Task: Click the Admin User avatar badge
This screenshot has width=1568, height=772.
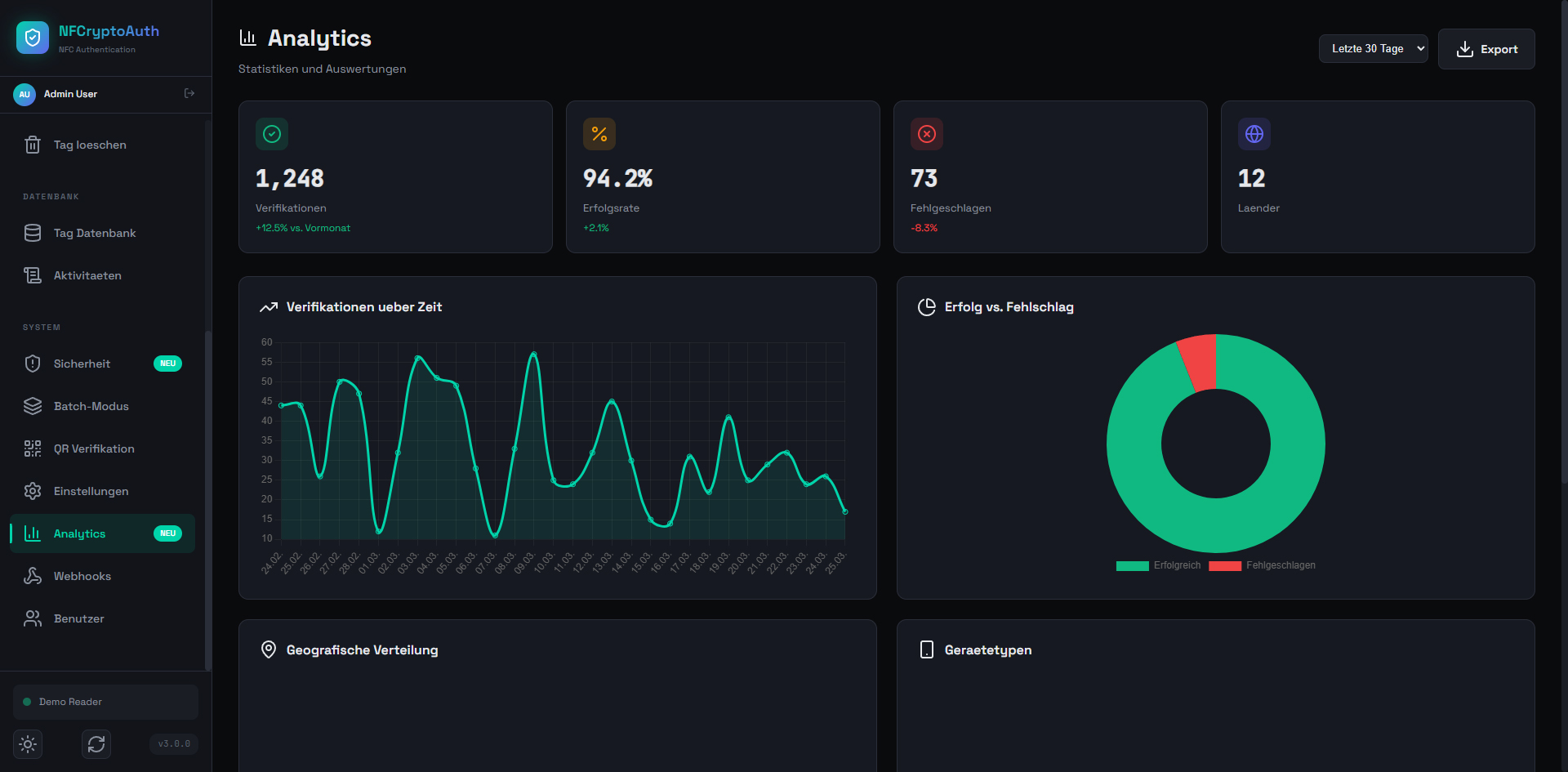Action: click(24, 95)
